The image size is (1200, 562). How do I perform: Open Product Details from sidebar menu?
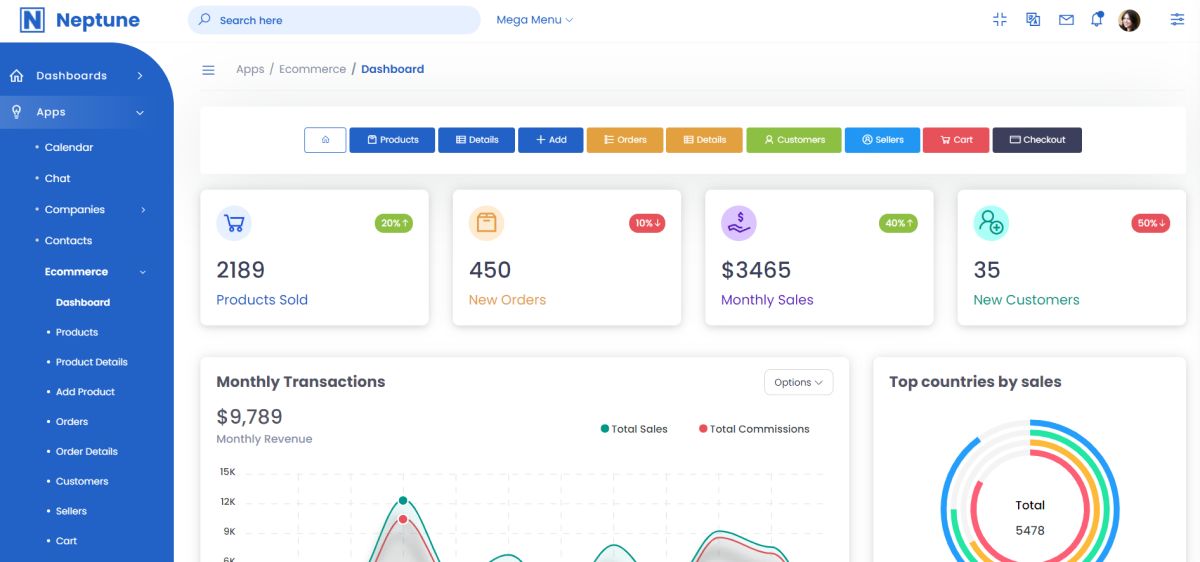point(91,362)
